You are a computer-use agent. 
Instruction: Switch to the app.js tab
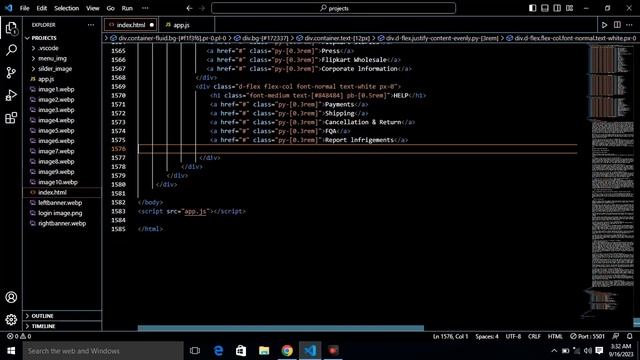tap(181, 25)
